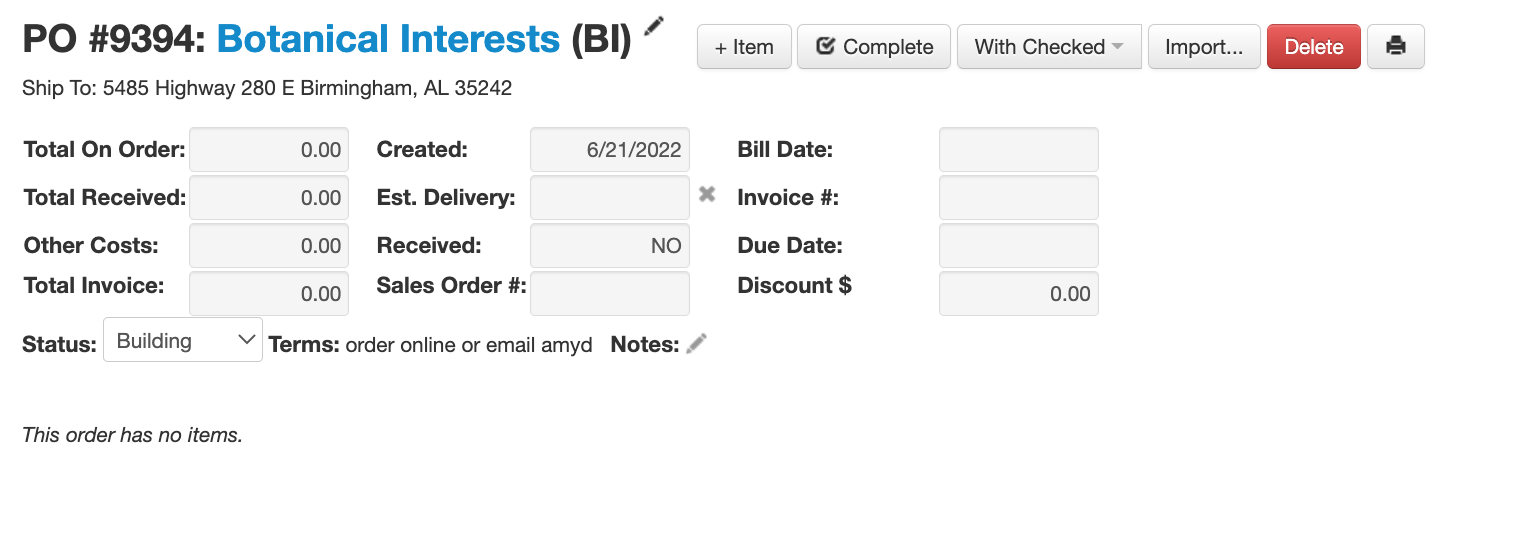Focus the Bill Date field
Image resolution: width=1520 pixels, height=534 pixels.
1018,150
